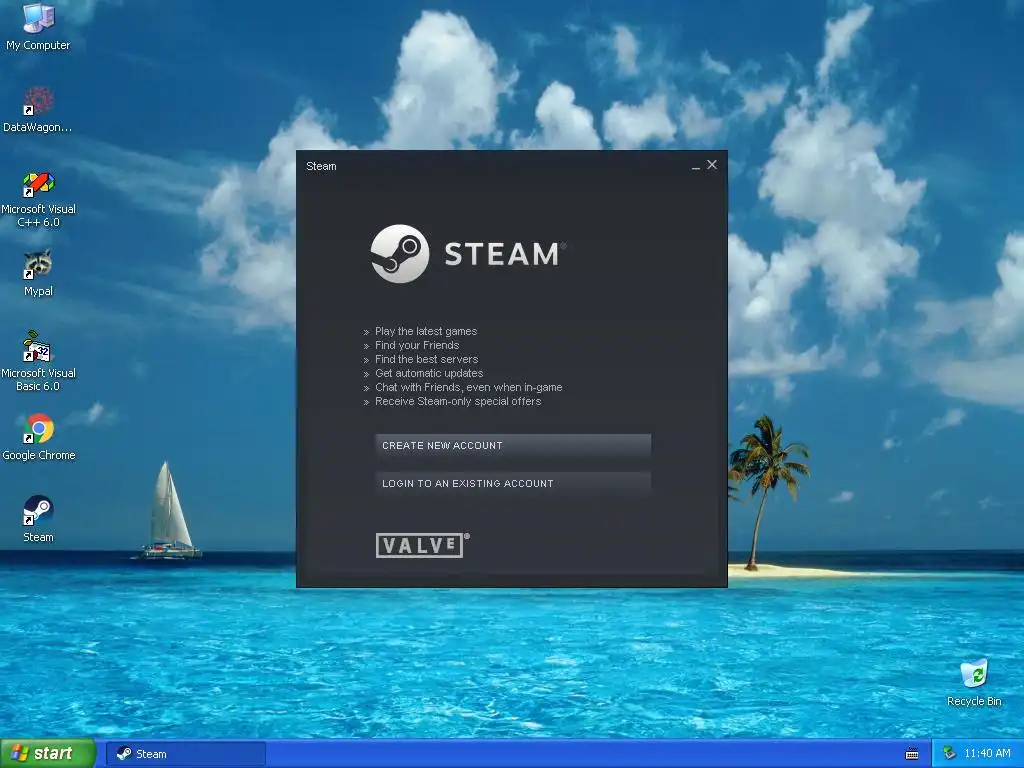Click the Valve logo in Steam window
Viewport: 1024px width, 768px height.
(x=422, y=545)
